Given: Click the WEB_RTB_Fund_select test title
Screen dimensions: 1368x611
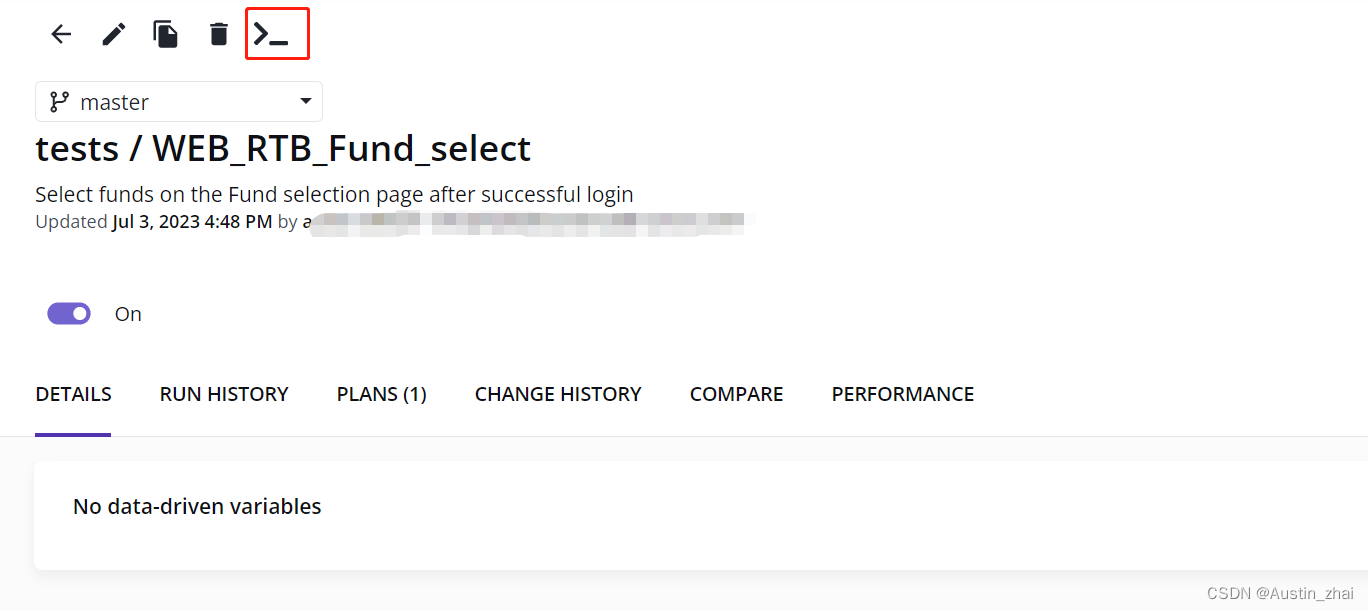Looking at the screenshot, I should [341, 149].
